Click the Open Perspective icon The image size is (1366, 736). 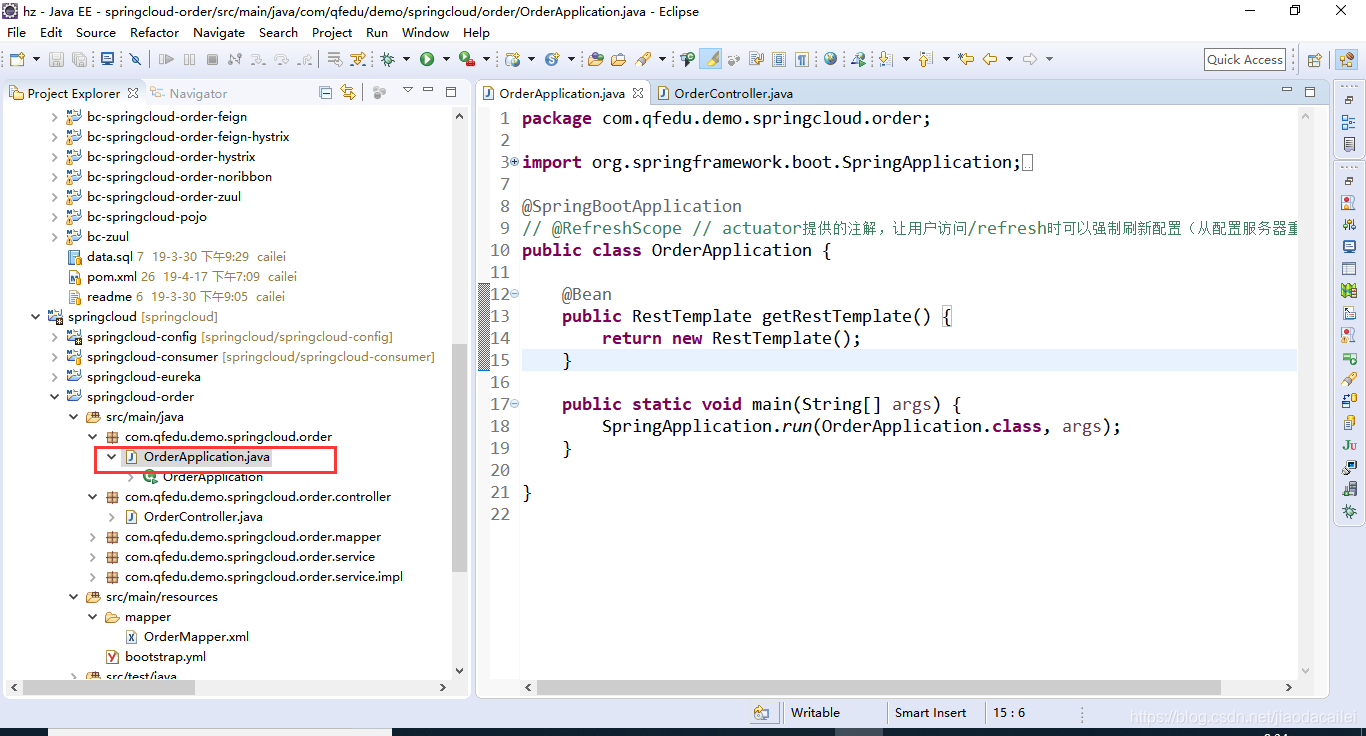tap(1315, 60)
